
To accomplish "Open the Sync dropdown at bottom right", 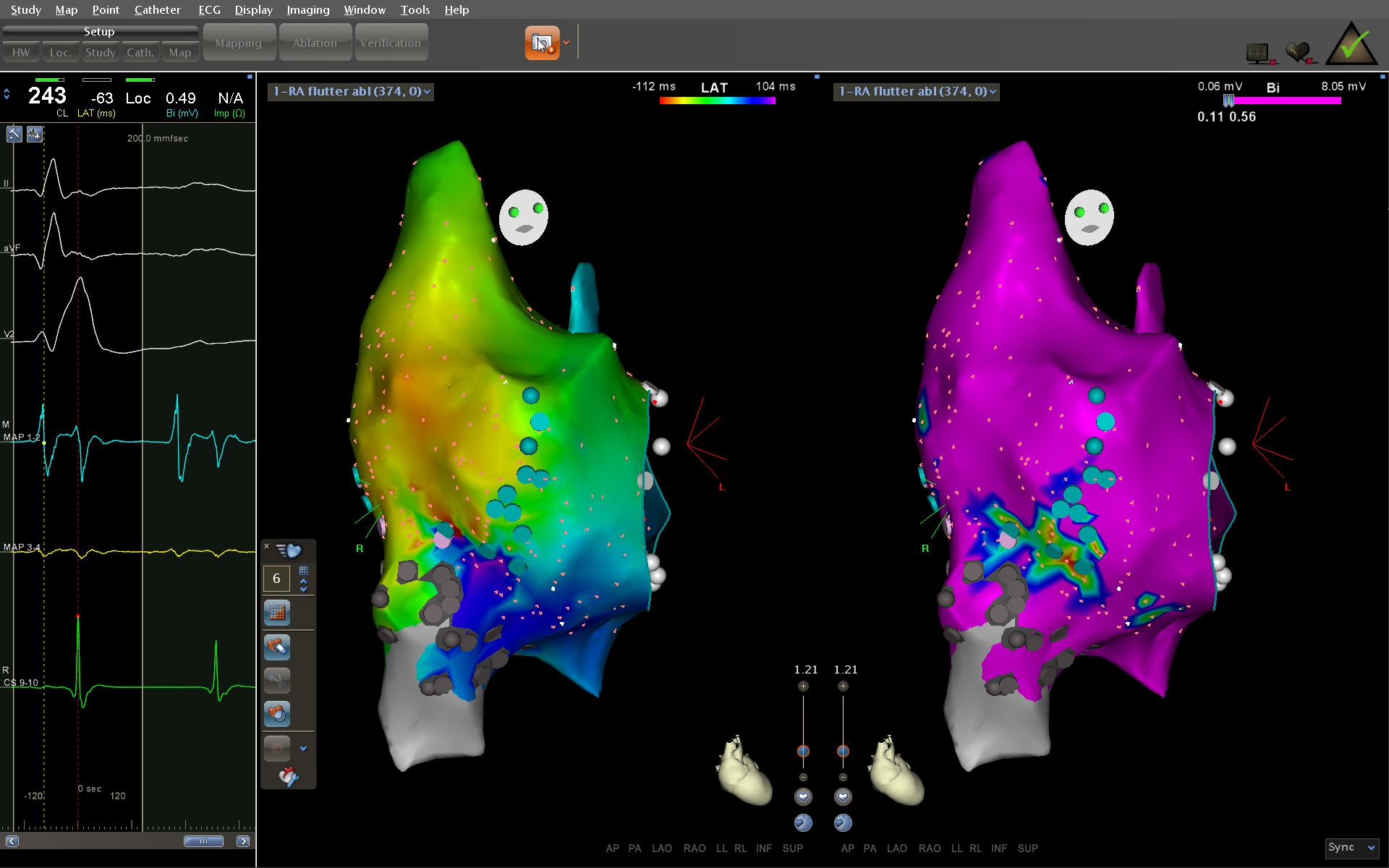I will [x=1351, y=847].
